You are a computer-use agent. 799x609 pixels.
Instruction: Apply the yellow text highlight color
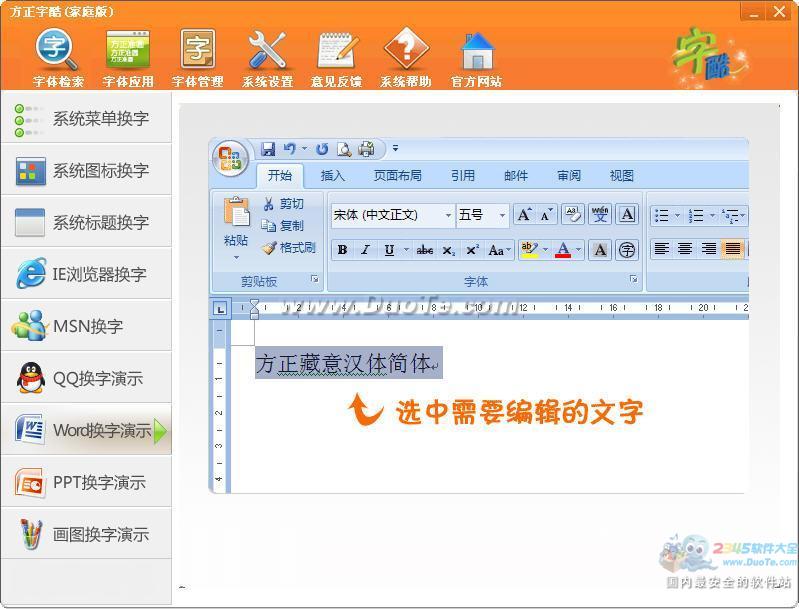tap(529, 250)
